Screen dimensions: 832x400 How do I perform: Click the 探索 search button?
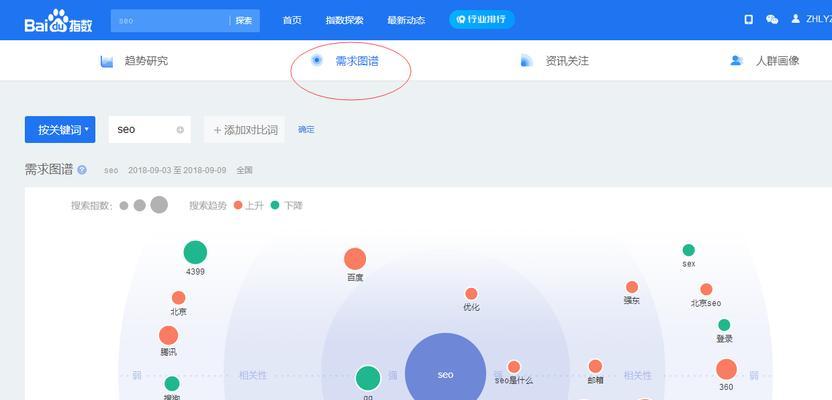click(244, 21)
